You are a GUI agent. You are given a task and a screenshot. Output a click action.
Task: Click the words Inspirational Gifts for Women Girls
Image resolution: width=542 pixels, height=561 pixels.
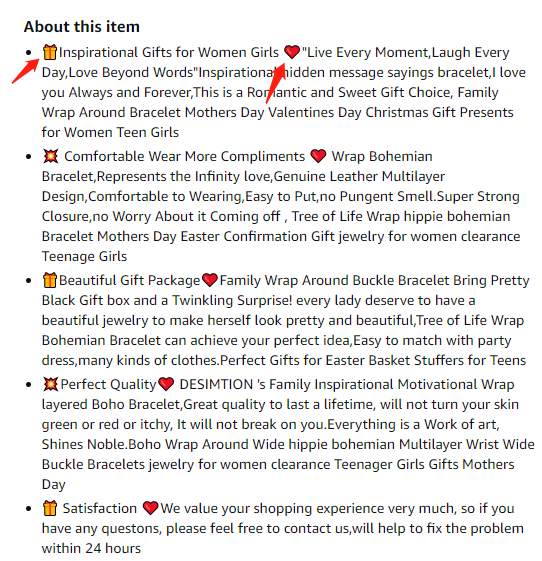(x=169, y=53)
